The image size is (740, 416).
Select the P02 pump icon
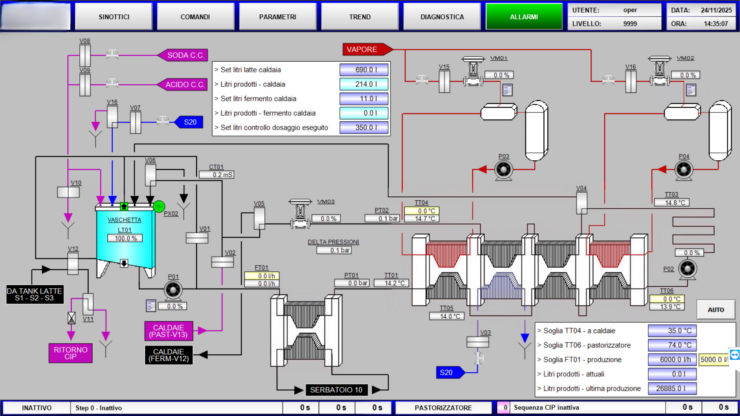(x=687, y=269)
